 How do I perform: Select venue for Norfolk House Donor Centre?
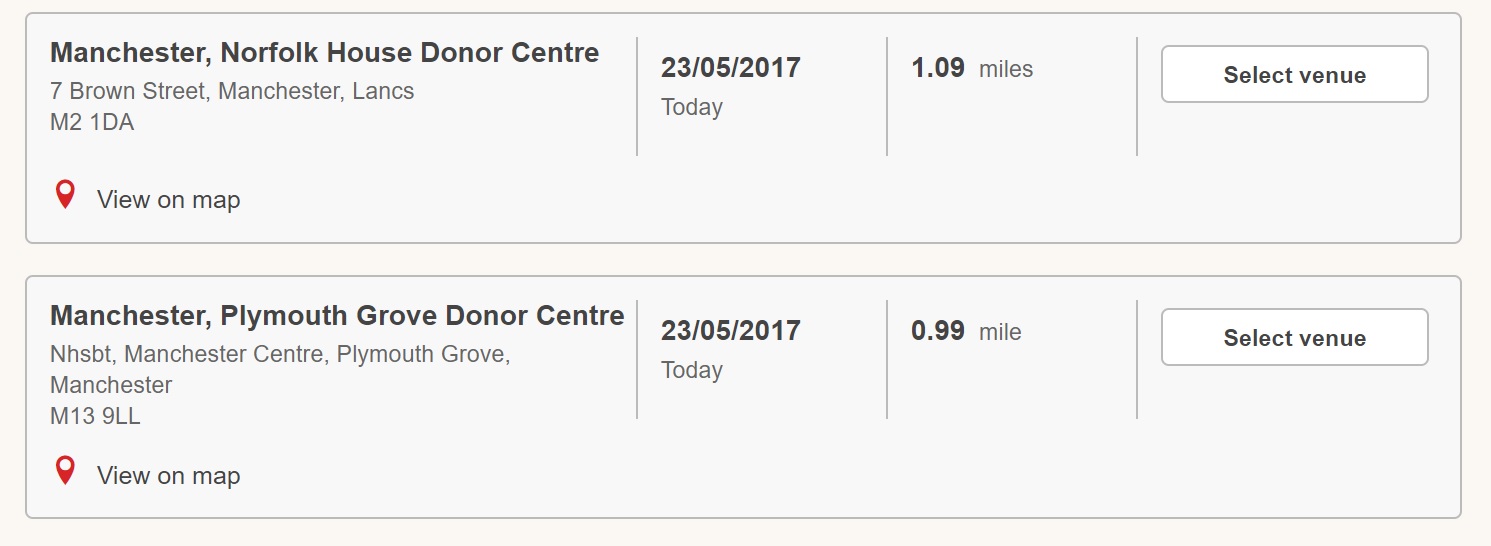click(1294, 74)
